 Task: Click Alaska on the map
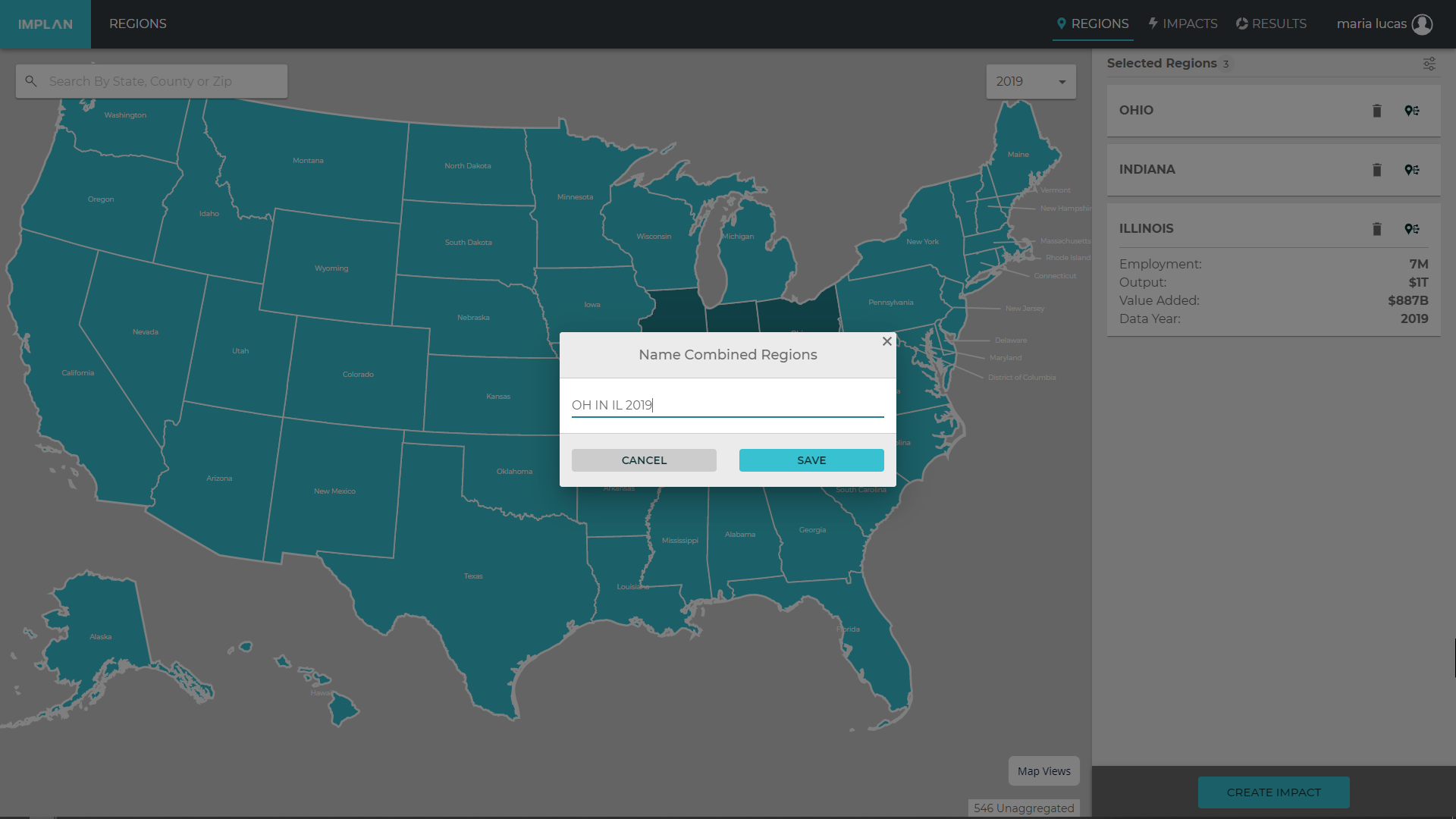[101, 637]
